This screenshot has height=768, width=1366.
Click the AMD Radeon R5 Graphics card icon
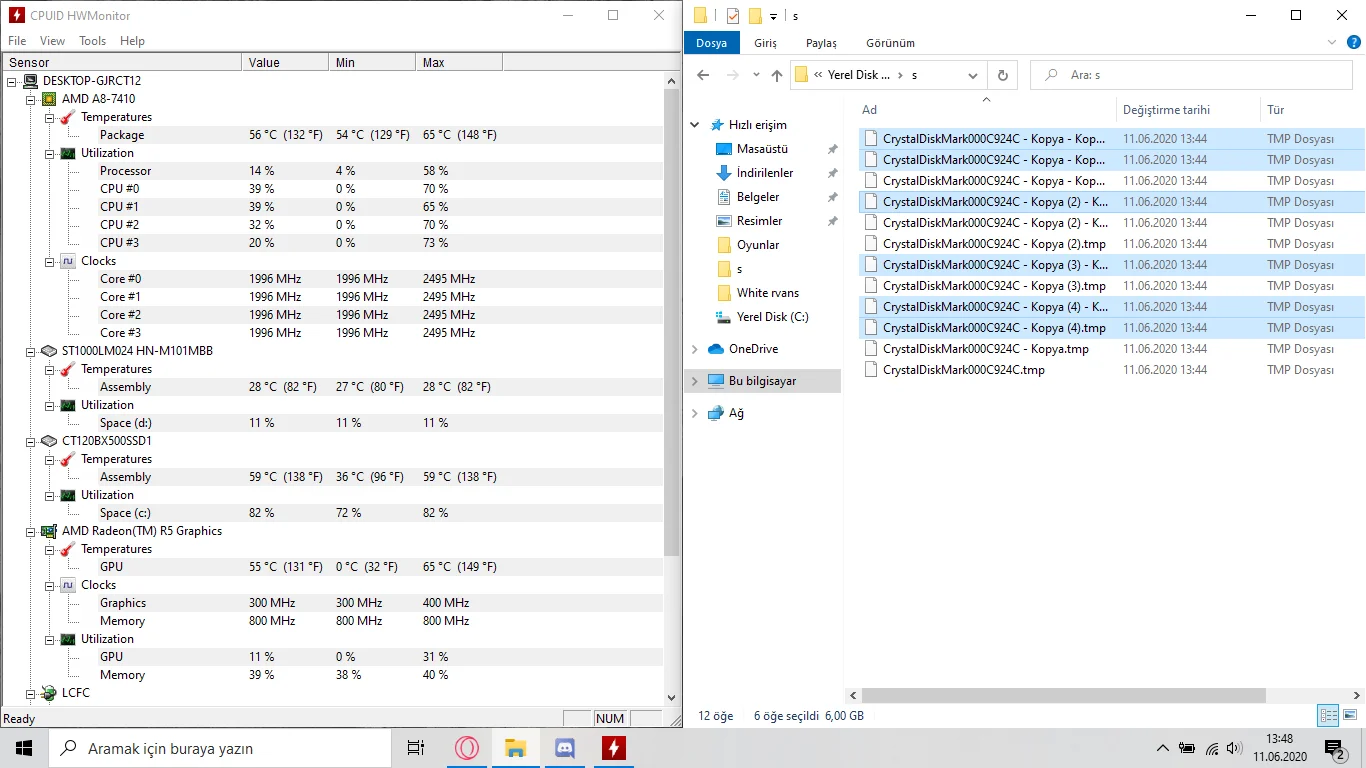49,531
